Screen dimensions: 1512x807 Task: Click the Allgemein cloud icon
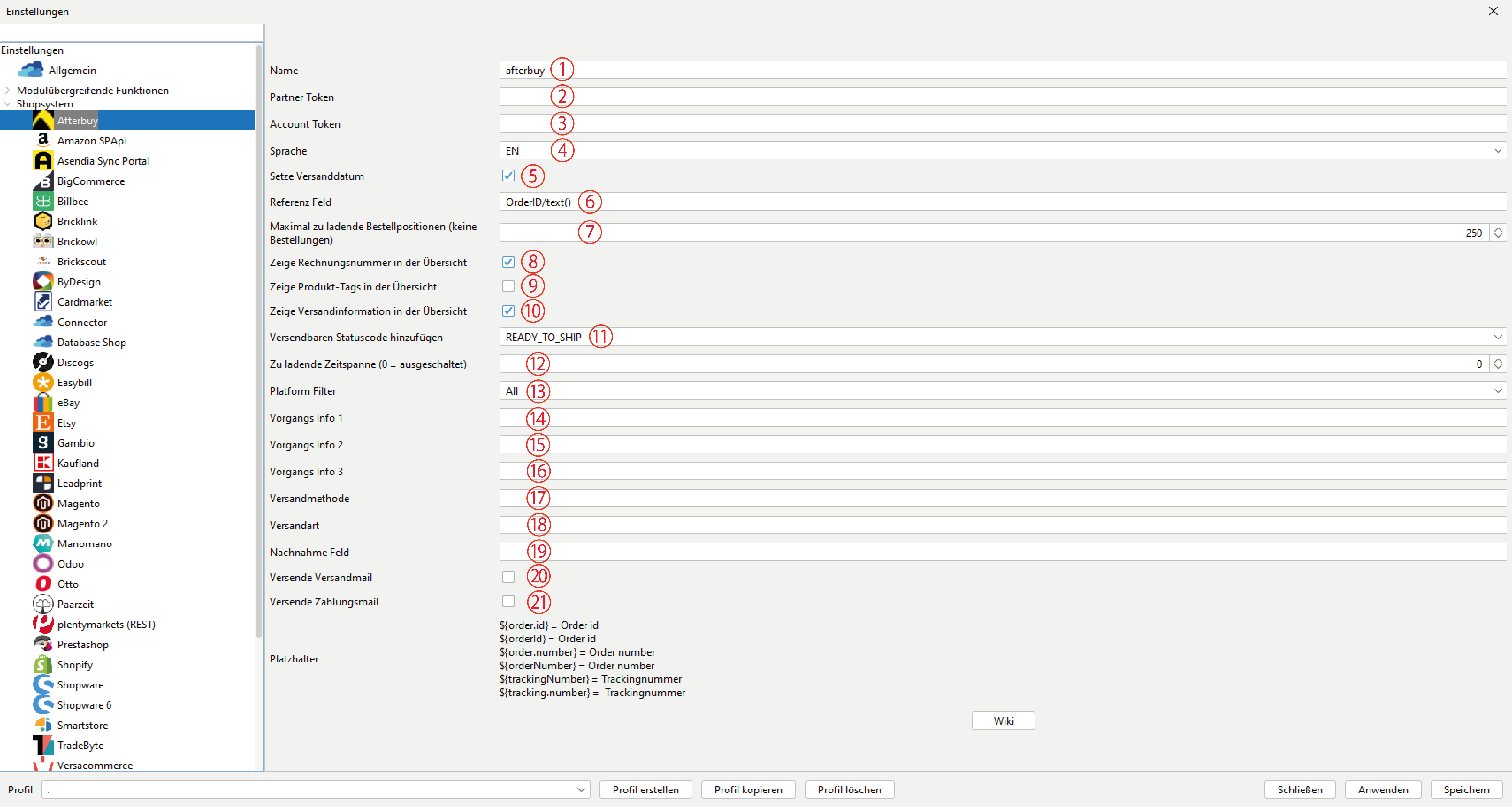click(x=31, y=70)
